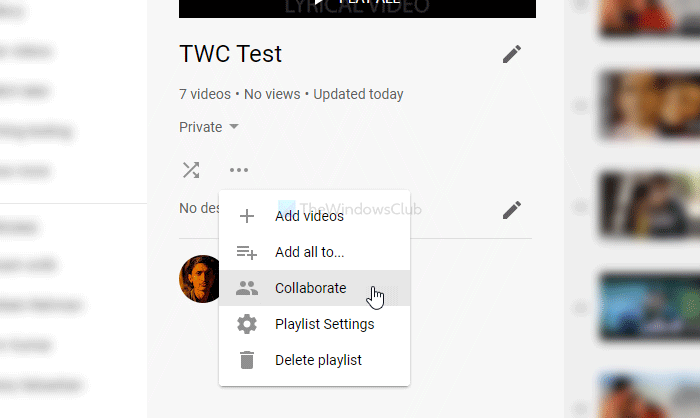Open Playlist Settings from the menu
Screen dimensions: 700x418
coord(324,324)
